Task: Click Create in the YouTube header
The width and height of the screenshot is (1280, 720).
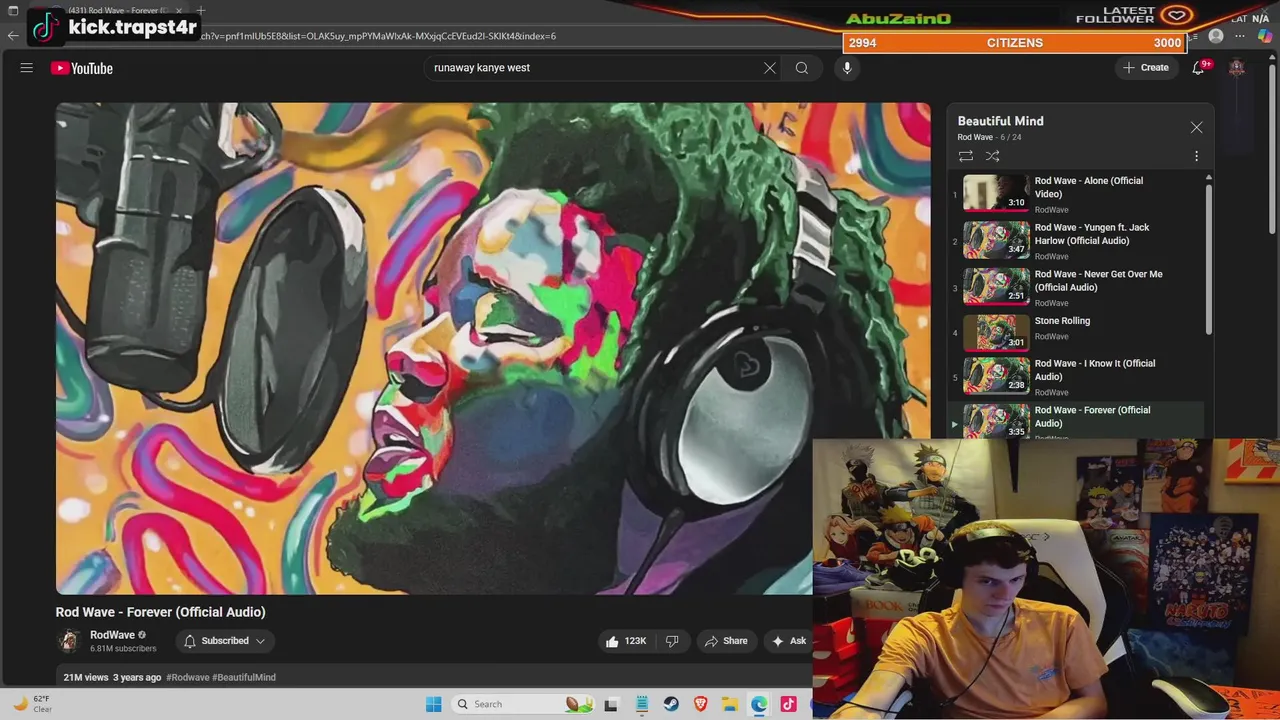Action: [x=1146, y=68]
